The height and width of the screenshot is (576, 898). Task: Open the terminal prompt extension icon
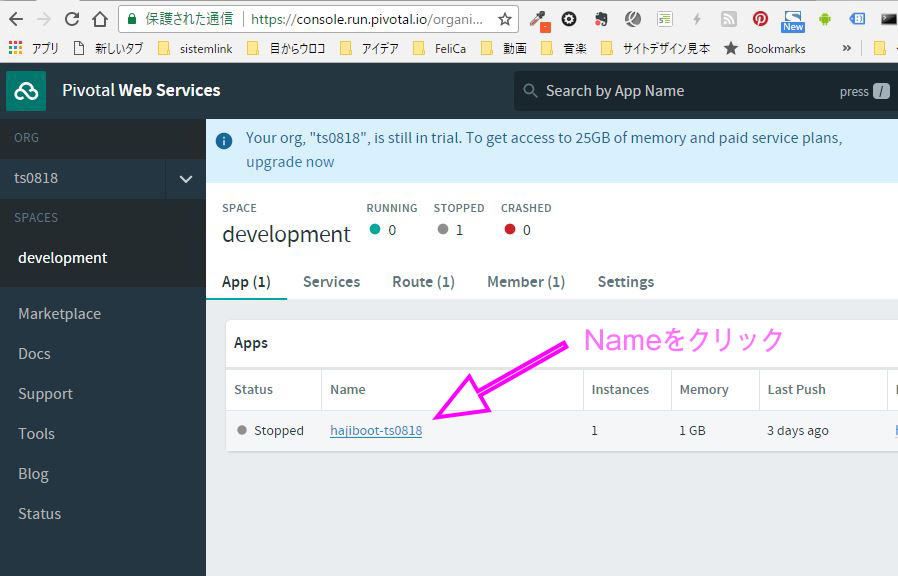click(889, 19)
